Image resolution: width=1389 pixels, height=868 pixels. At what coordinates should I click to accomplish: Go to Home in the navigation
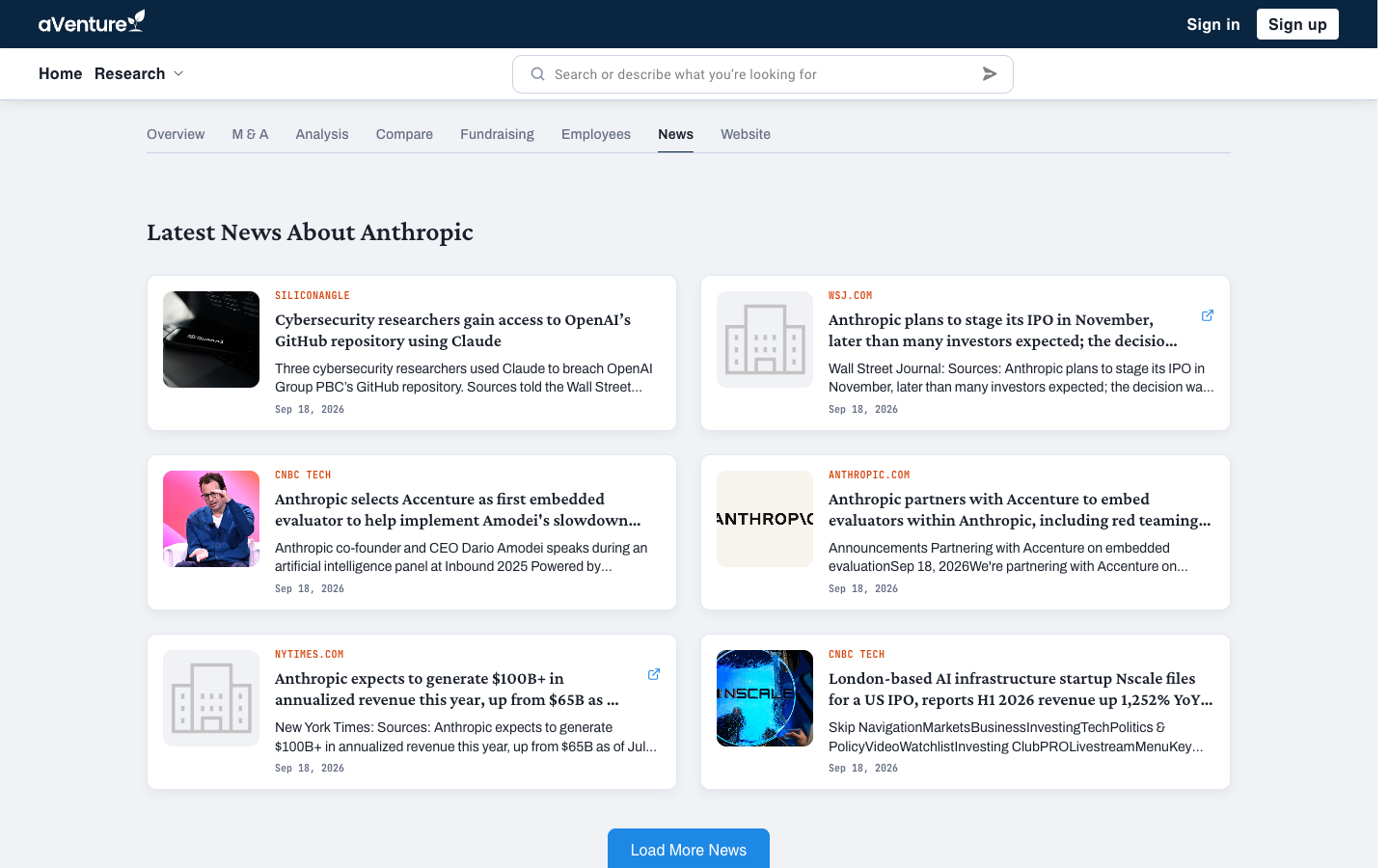coord(60,74)
